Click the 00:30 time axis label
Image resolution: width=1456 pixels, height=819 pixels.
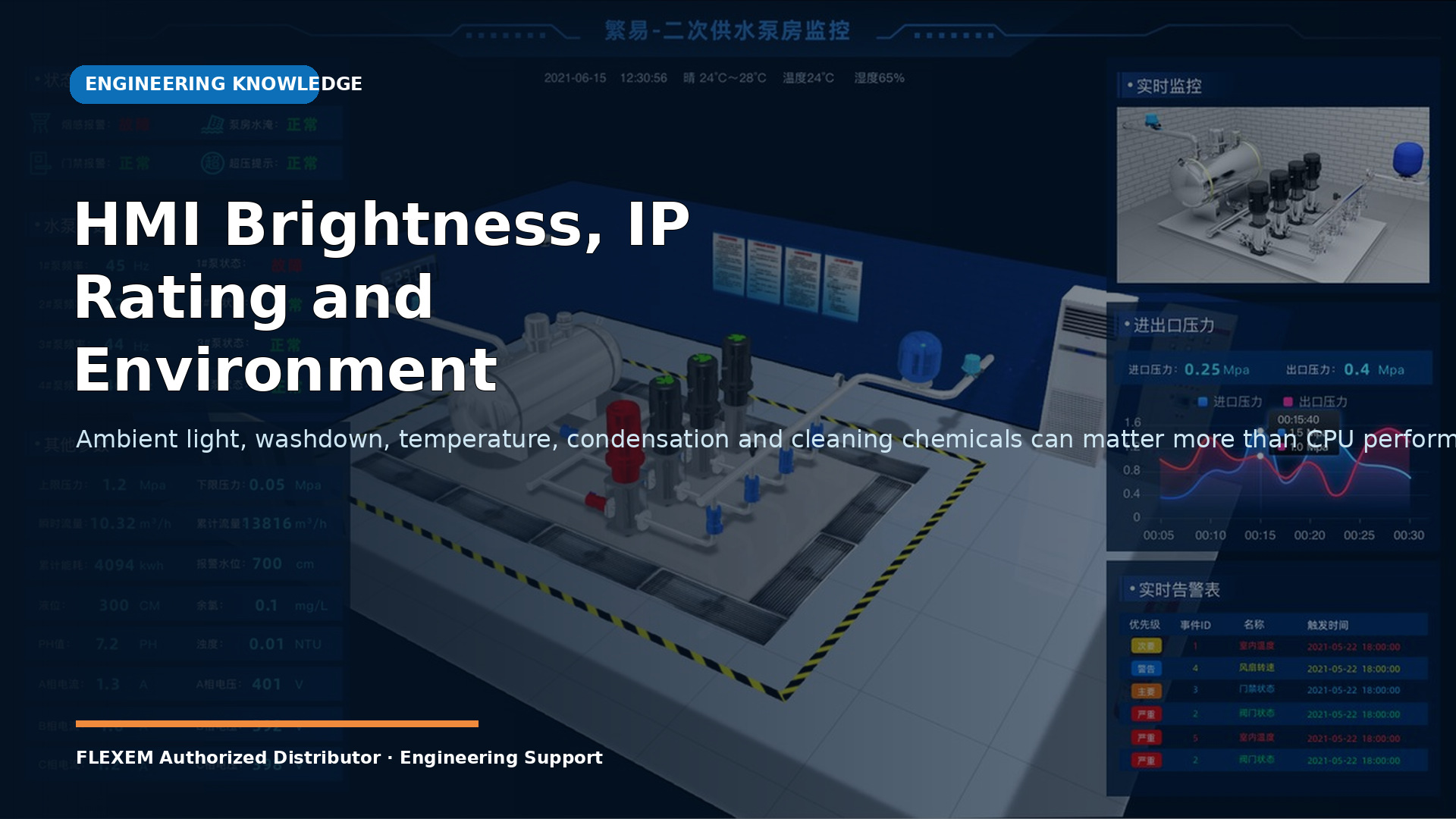coord(1408,535)
